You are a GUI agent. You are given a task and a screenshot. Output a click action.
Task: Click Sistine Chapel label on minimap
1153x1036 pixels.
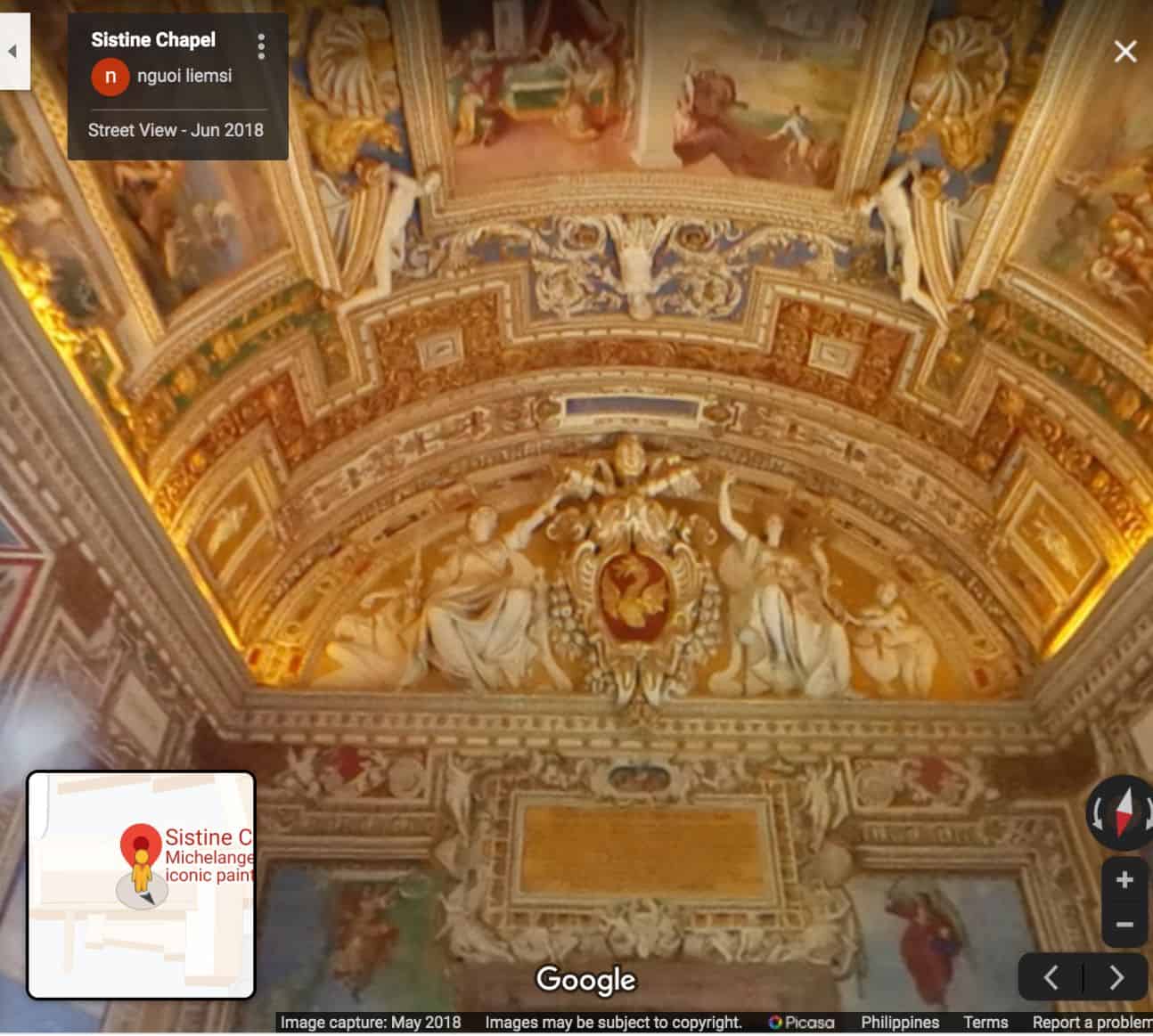(x=209, y=837)
